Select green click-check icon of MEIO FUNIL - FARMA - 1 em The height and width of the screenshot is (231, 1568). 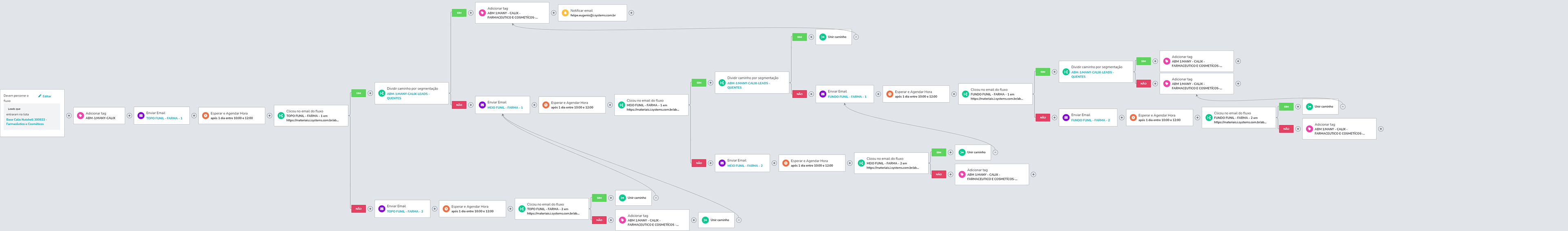[x=621, y=105]
